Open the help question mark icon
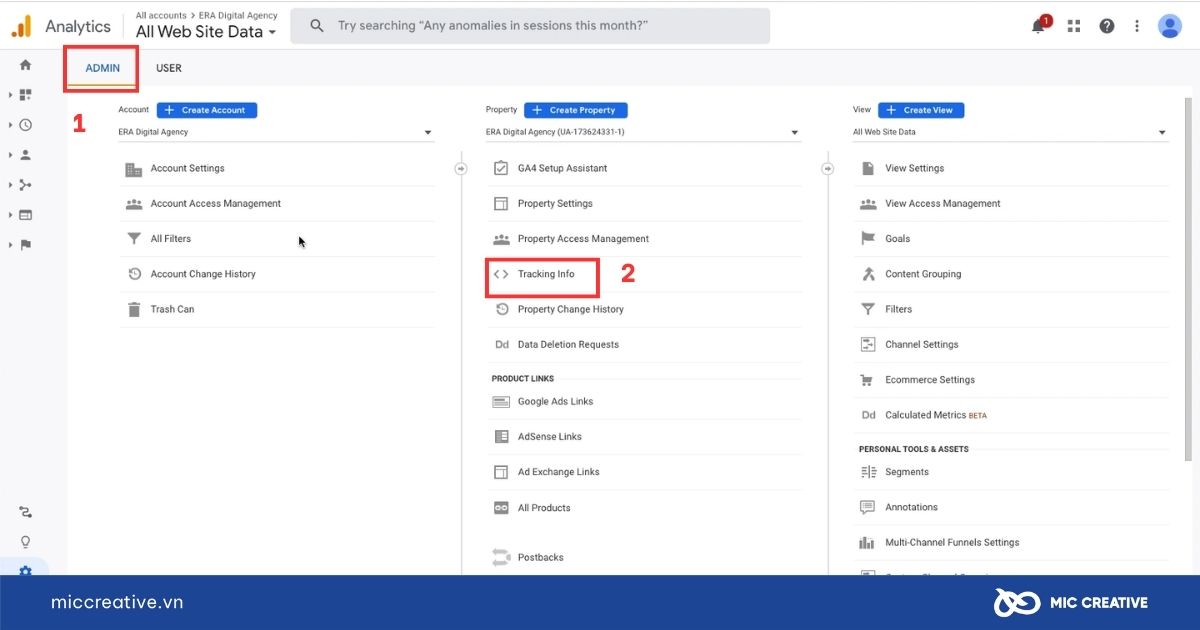 click(x=1107, y=26)
